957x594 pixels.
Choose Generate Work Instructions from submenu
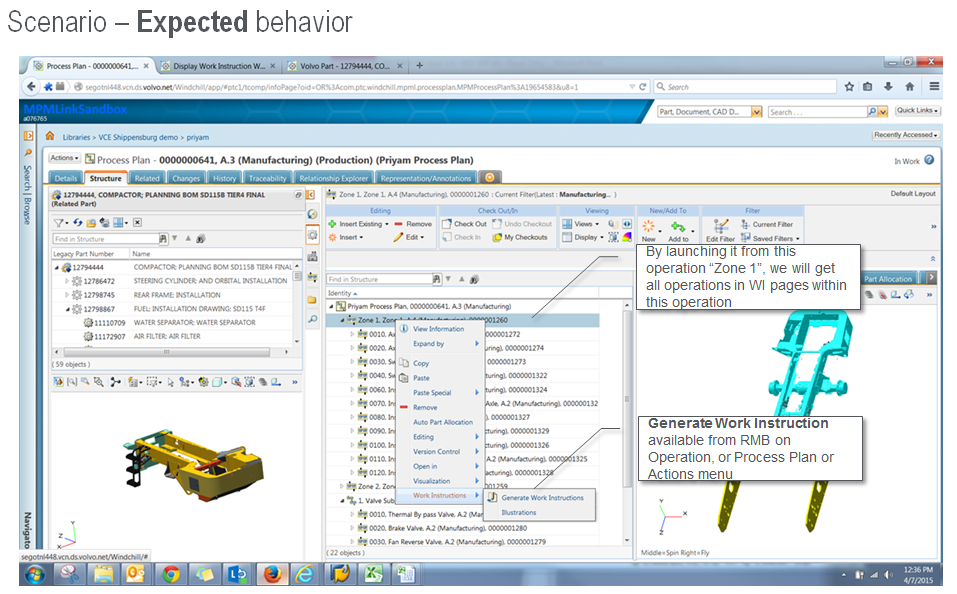pyautogui.click(x=542, y=498)
